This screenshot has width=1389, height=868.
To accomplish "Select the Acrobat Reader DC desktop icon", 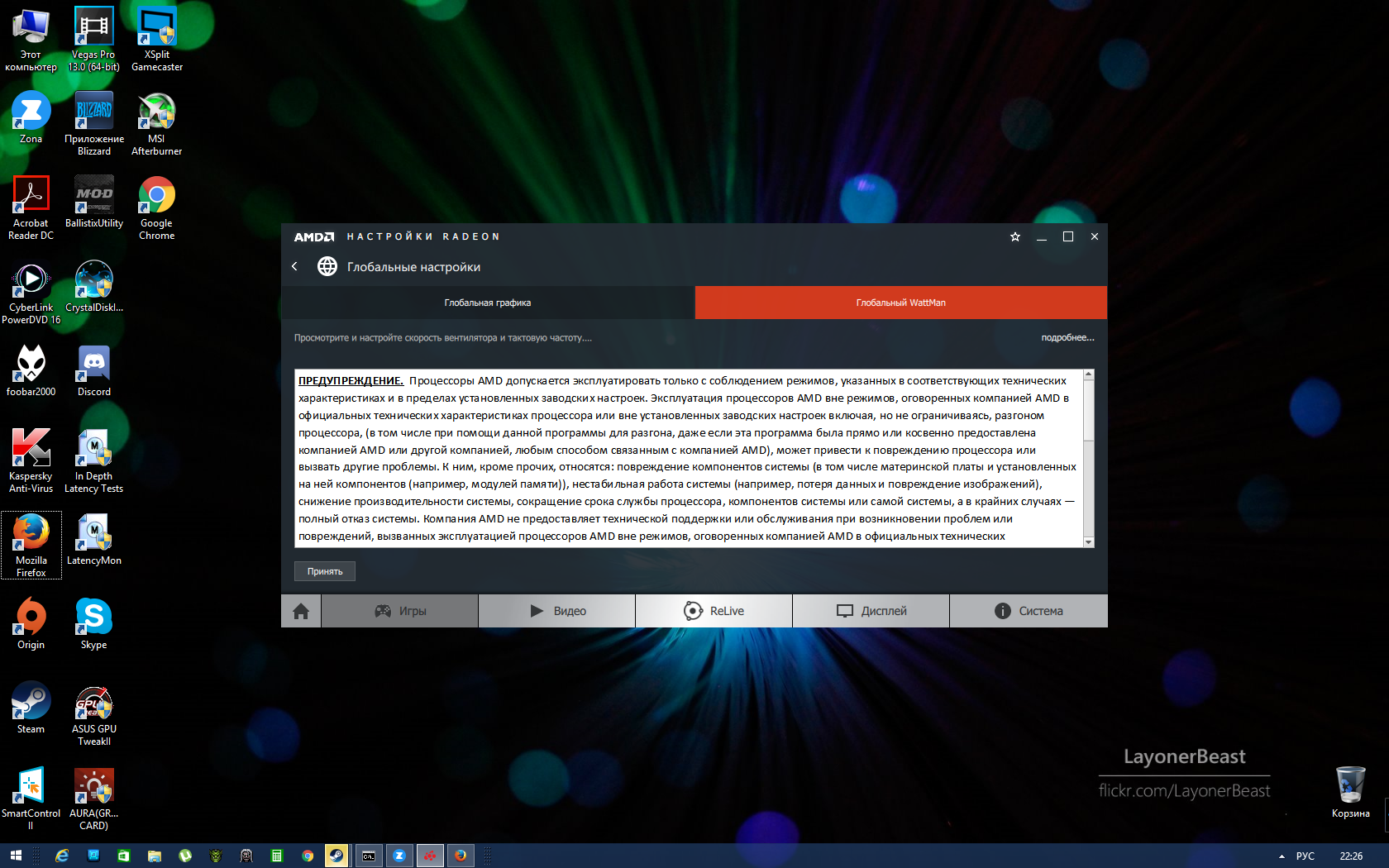I will (31, 208).
